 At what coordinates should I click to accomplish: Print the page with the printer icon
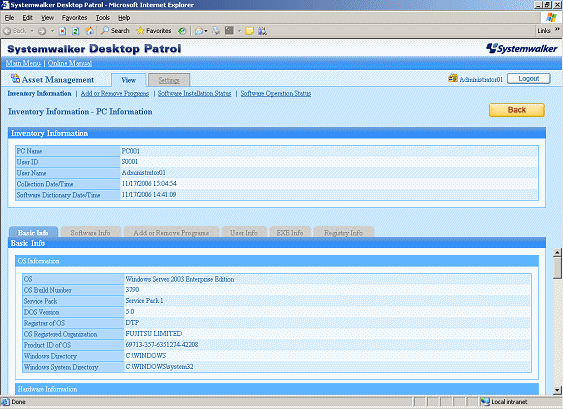(x=216, y=31)
